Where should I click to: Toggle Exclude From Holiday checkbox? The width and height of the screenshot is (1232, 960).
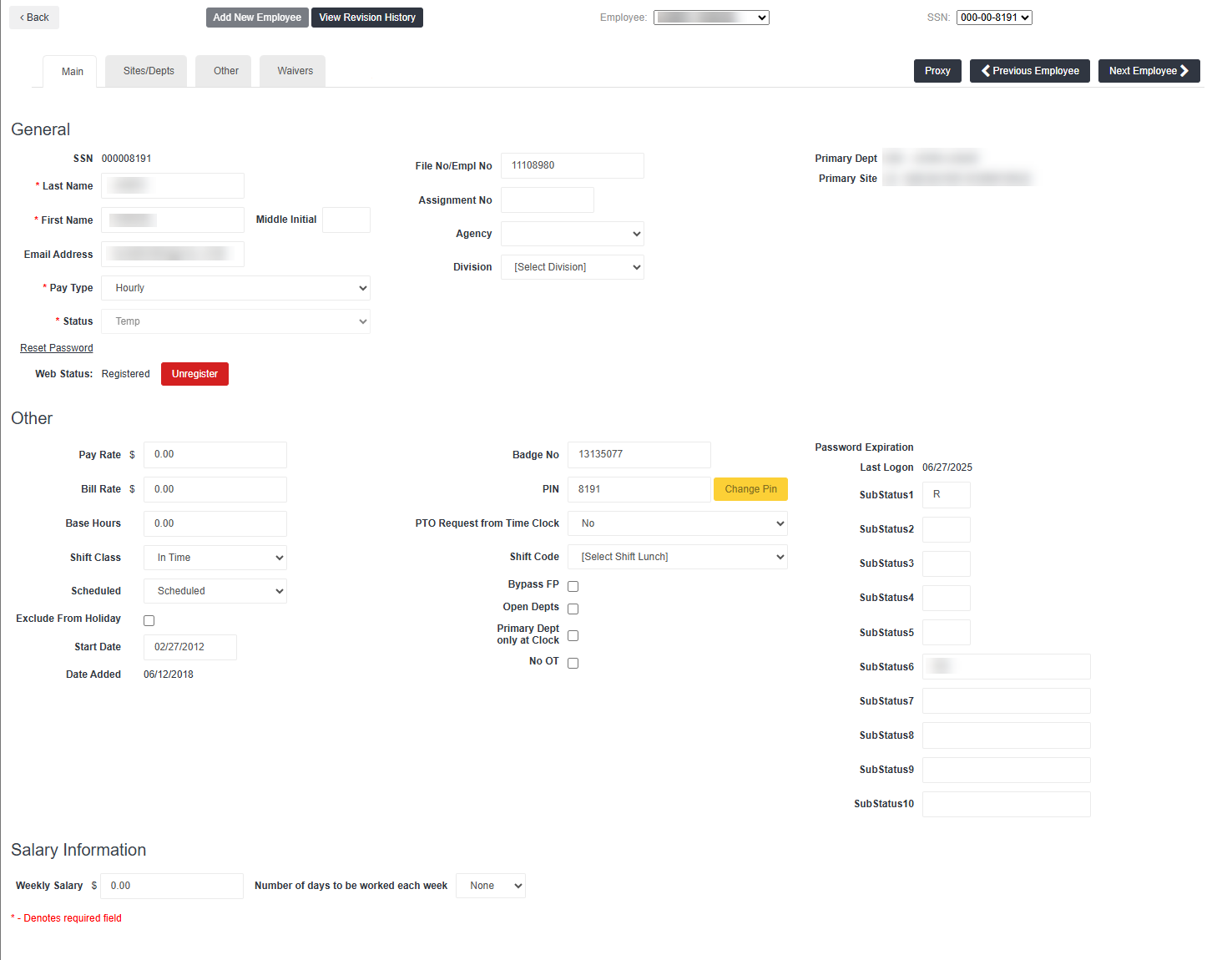click(149, 620)
